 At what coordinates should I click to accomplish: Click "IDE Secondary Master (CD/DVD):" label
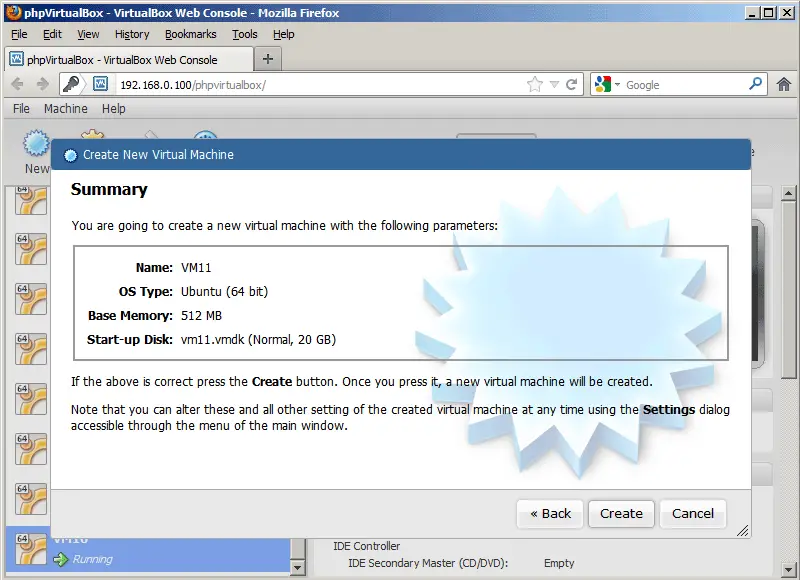pyautogui.click(x=428, y=563)
